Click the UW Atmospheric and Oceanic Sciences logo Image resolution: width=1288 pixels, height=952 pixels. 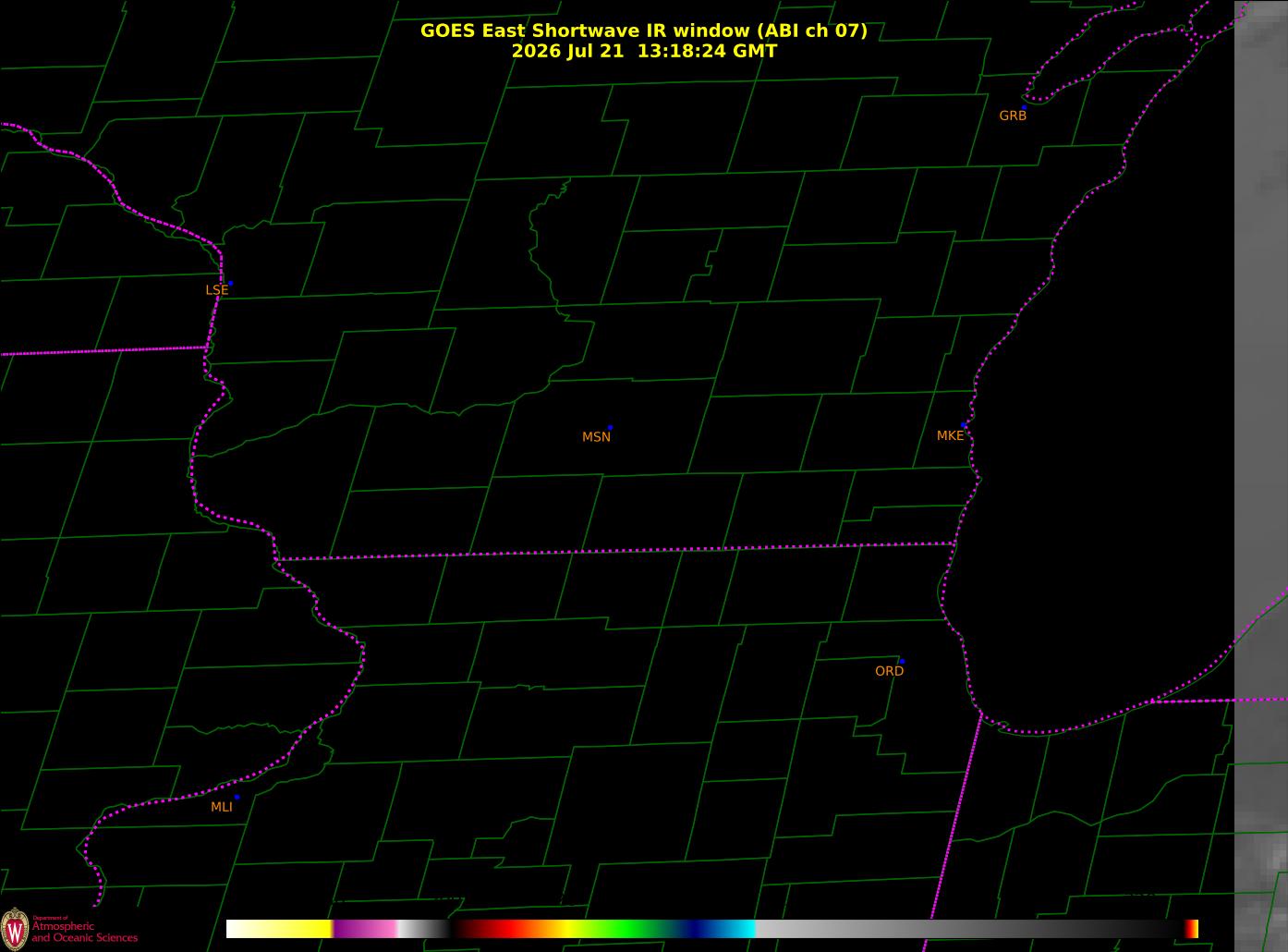(x=69, y=927)
